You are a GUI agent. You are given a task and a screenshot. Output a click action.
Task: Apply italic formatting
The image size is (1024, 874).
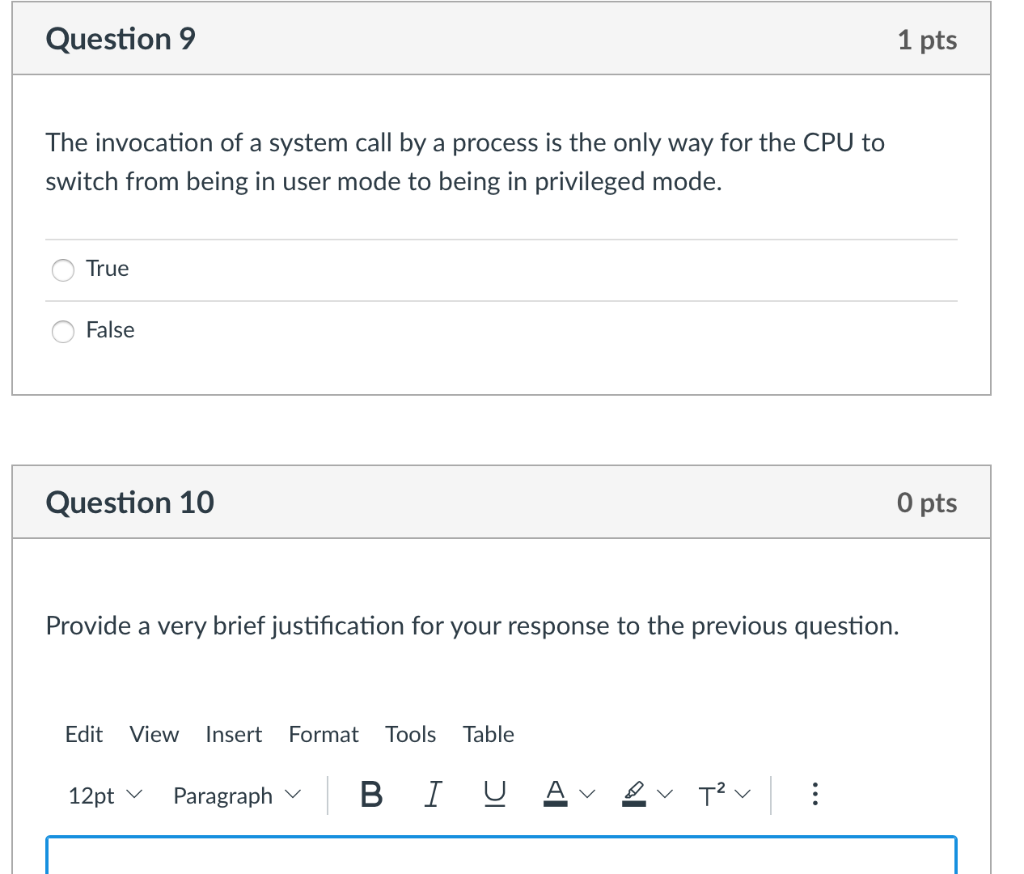click(432, 794)
